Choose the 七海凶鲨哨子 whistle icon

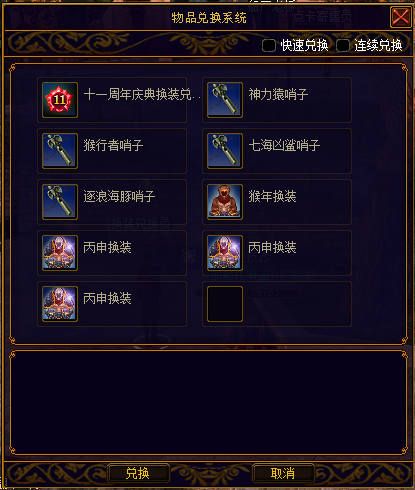(225, 151)
